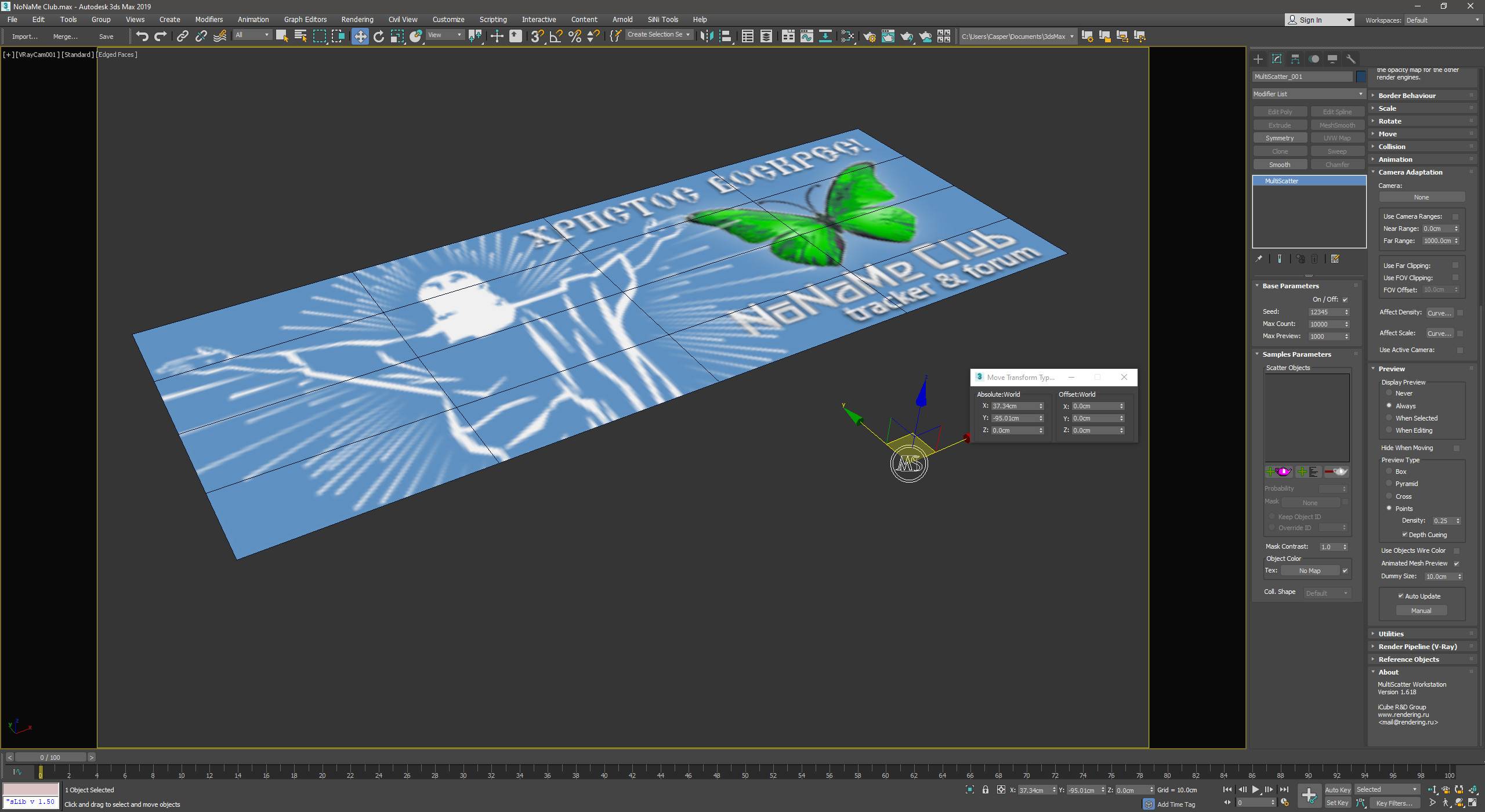Click the Manual update button
Viewport: 1485px width, 812px height.
tap(1421, 611)
